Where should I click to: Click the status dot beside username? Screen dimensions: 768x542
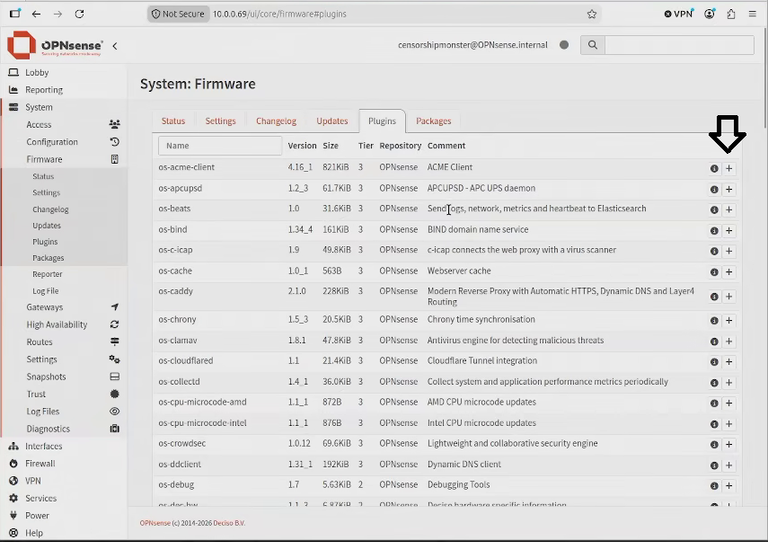[564, 45]
